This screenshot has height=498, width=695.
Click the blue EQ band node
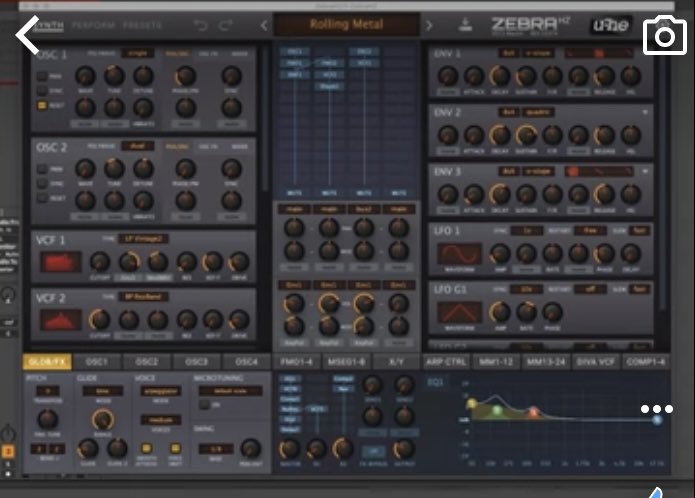[x=657, y=419]
